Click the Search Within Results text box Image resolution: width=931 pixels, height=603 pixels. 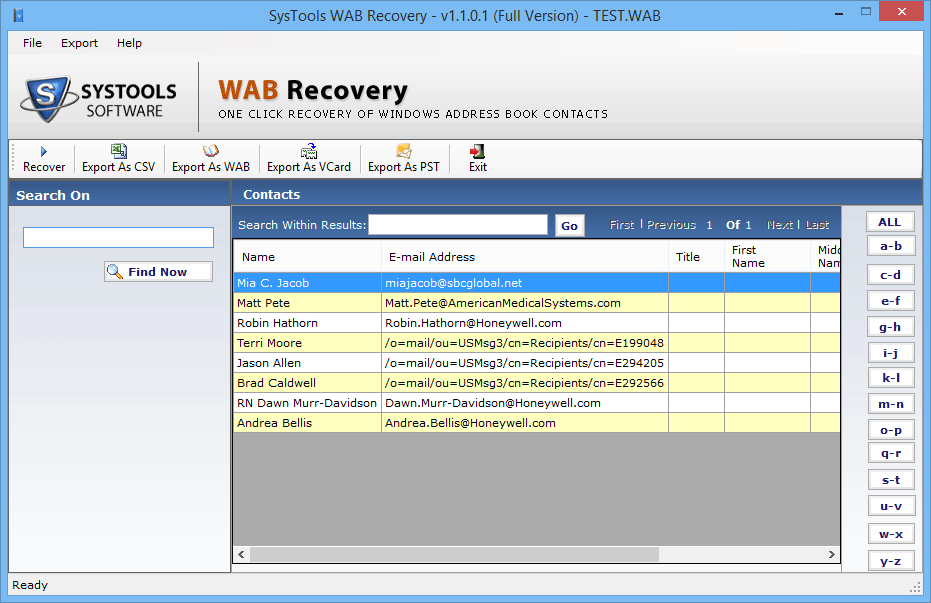[458, 224]
